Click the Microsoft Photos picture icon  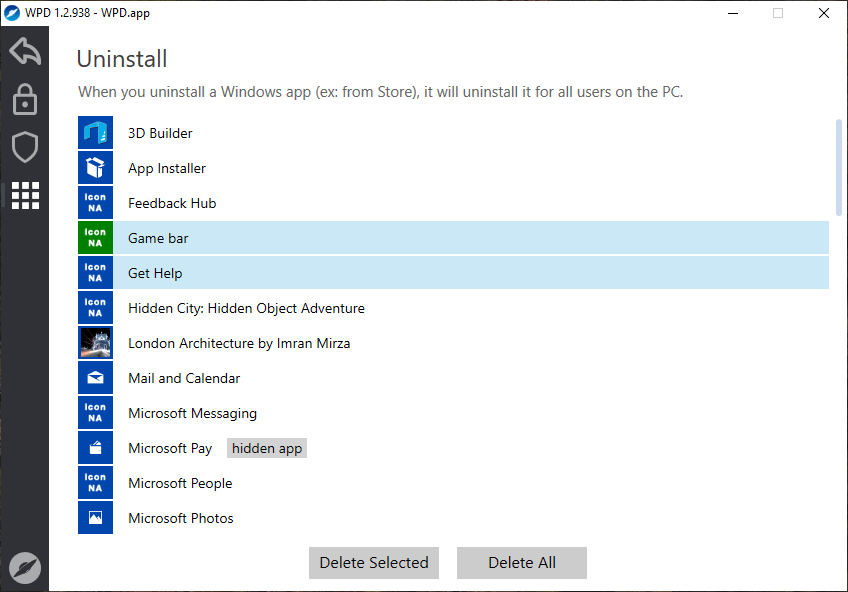[95, 518]
